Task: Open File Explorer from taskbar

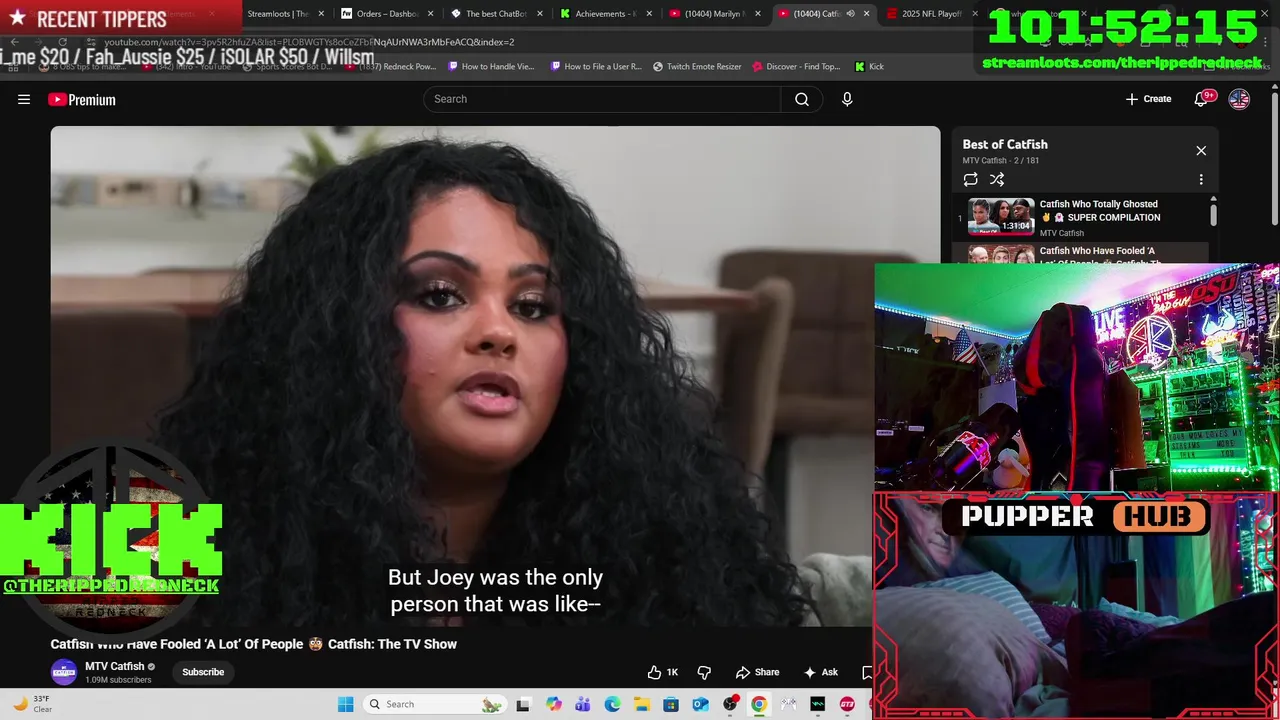Action: 641,704
